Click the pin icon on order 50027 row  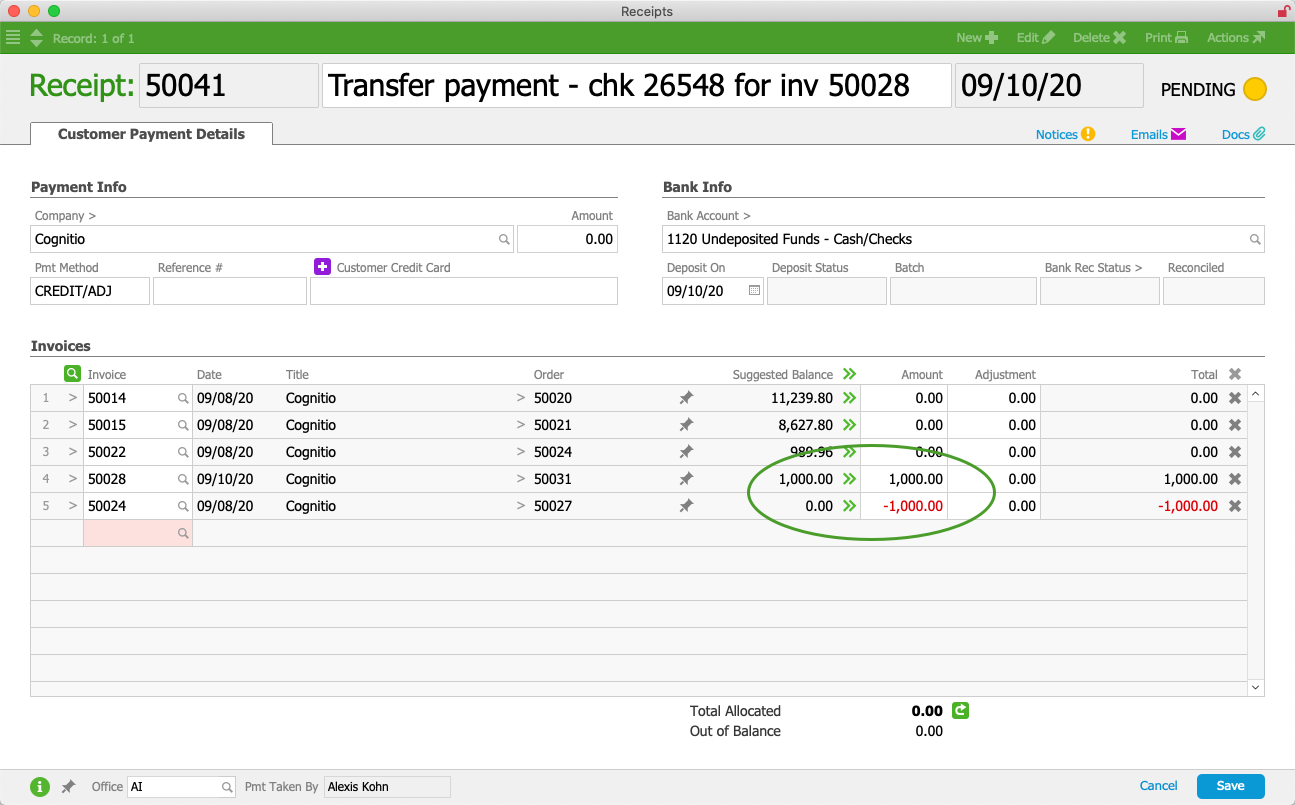[686, 506]
